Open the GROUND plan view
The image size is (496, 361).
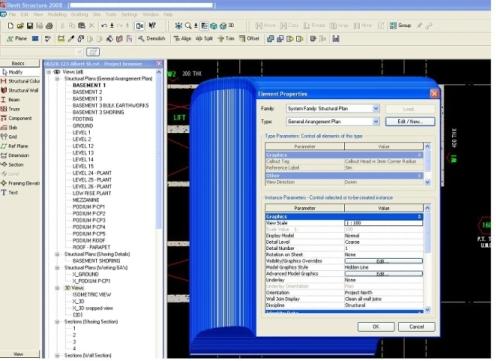pos(83,126)
